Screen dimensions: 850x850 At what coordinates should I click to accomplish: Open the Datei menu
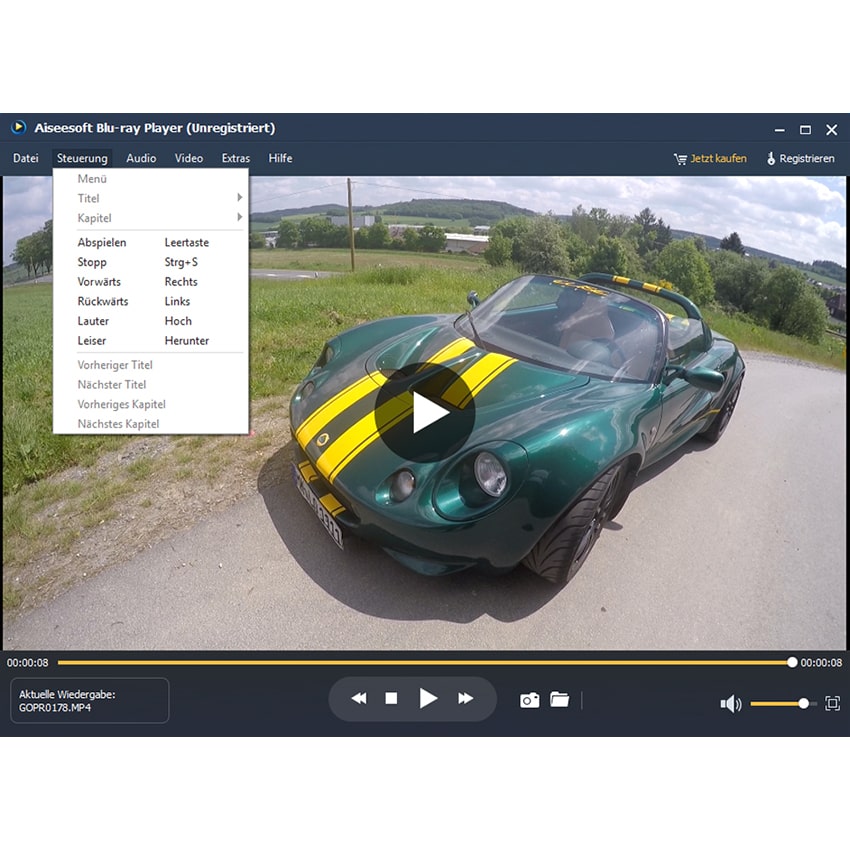coord(26,158)
